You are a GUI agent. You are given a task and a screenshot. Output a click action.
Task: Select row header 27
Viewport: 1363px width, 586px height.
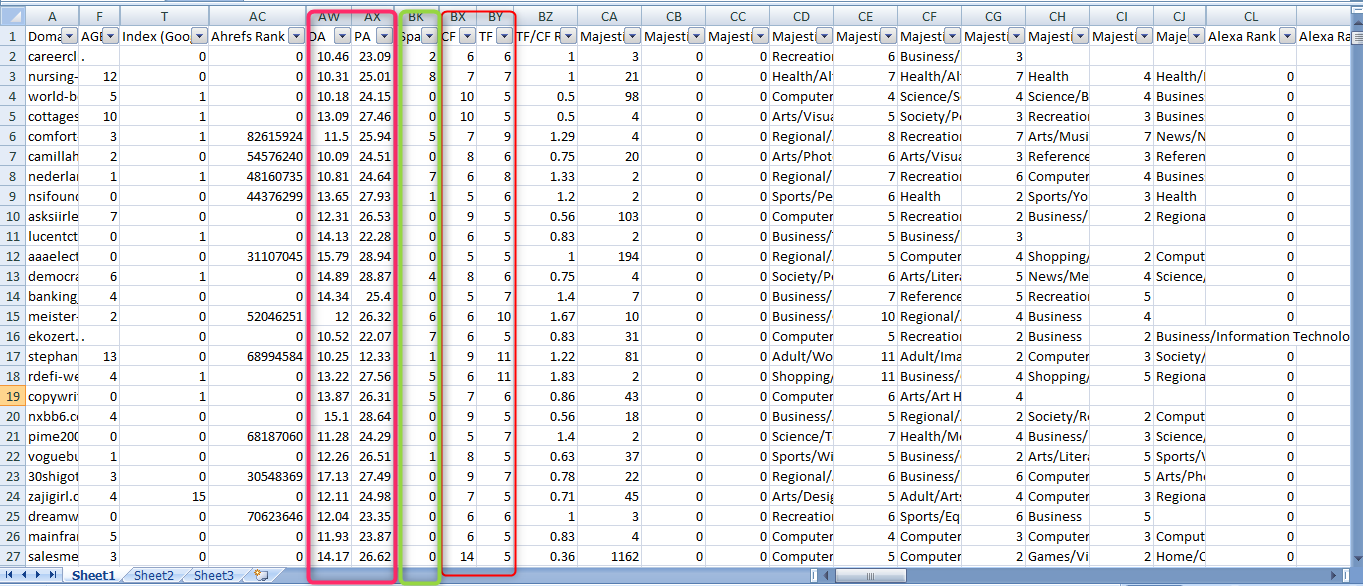[x=12, y=556]
